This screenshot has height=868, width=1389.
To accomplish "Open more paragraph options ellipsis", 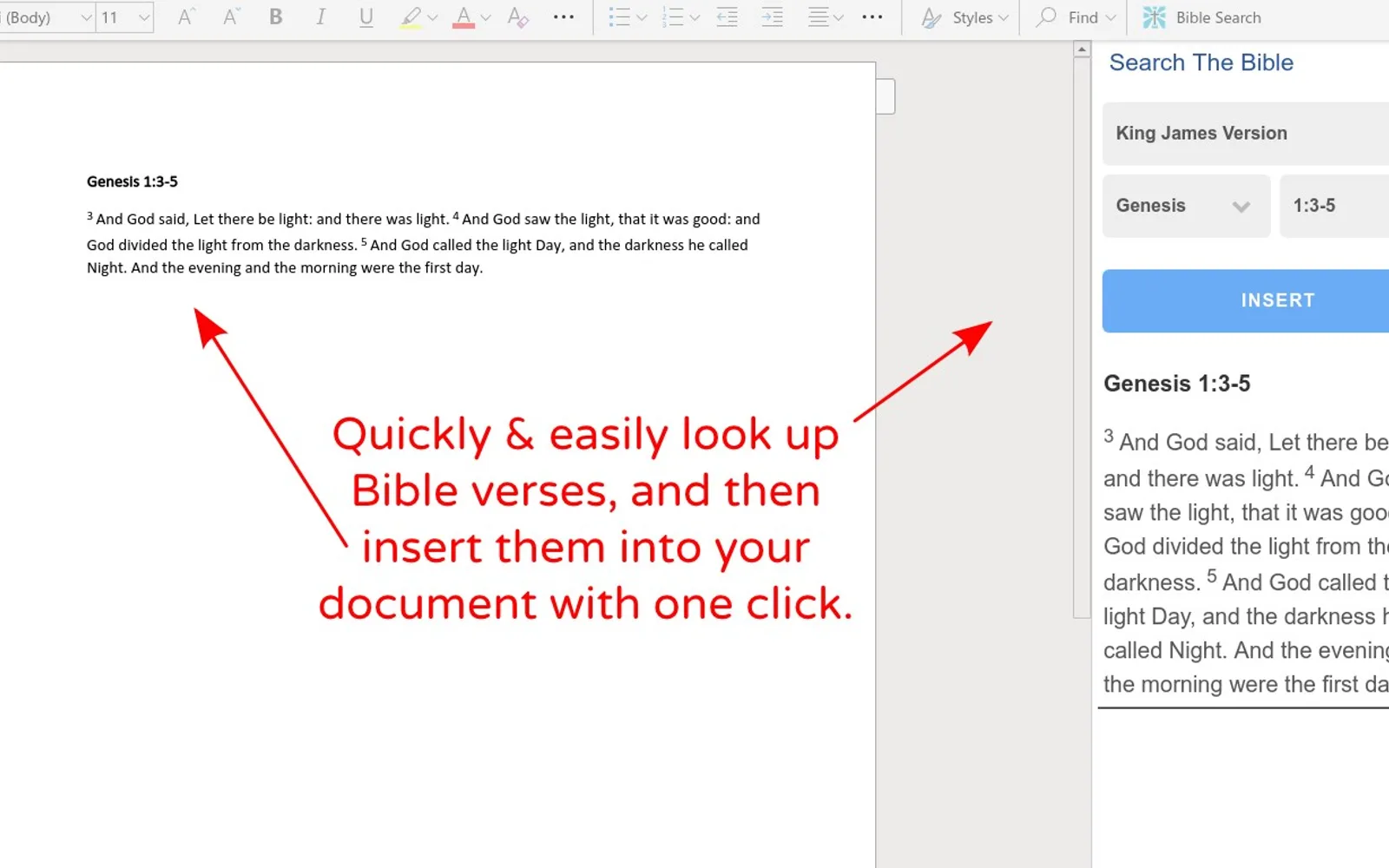I will click(x=872, y=17).
